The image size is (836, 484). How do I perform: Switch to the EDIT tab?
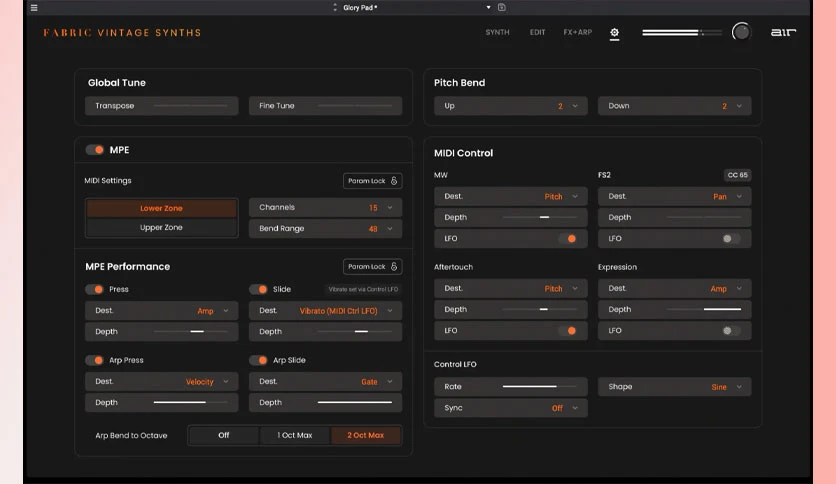coord(537,33)
